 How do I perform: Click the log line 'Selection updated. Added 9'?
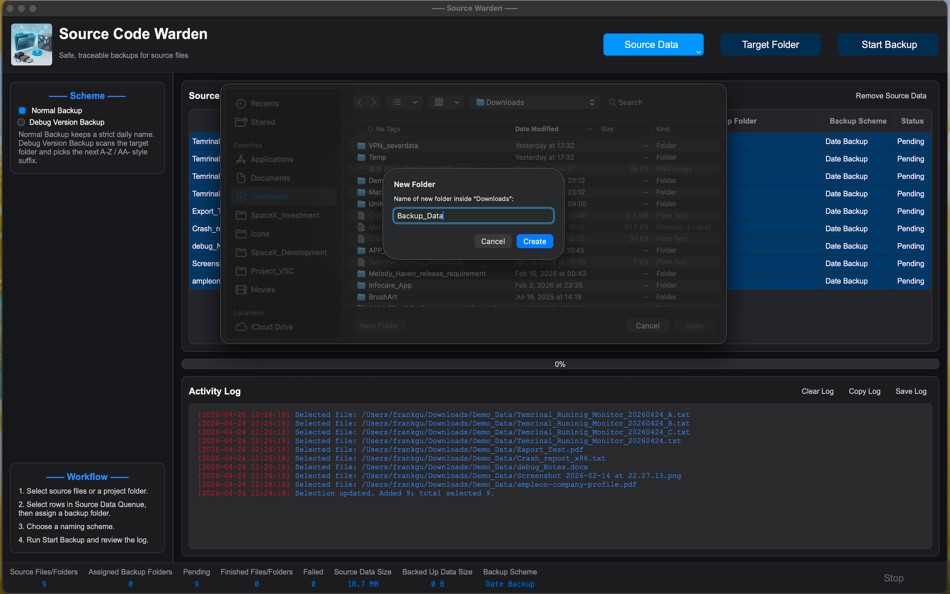pos(345,493)
